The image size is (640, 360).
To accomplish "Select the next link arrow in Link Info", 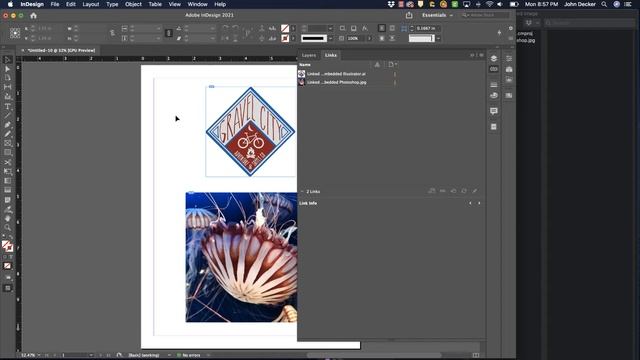I will (x=479, y=203).
